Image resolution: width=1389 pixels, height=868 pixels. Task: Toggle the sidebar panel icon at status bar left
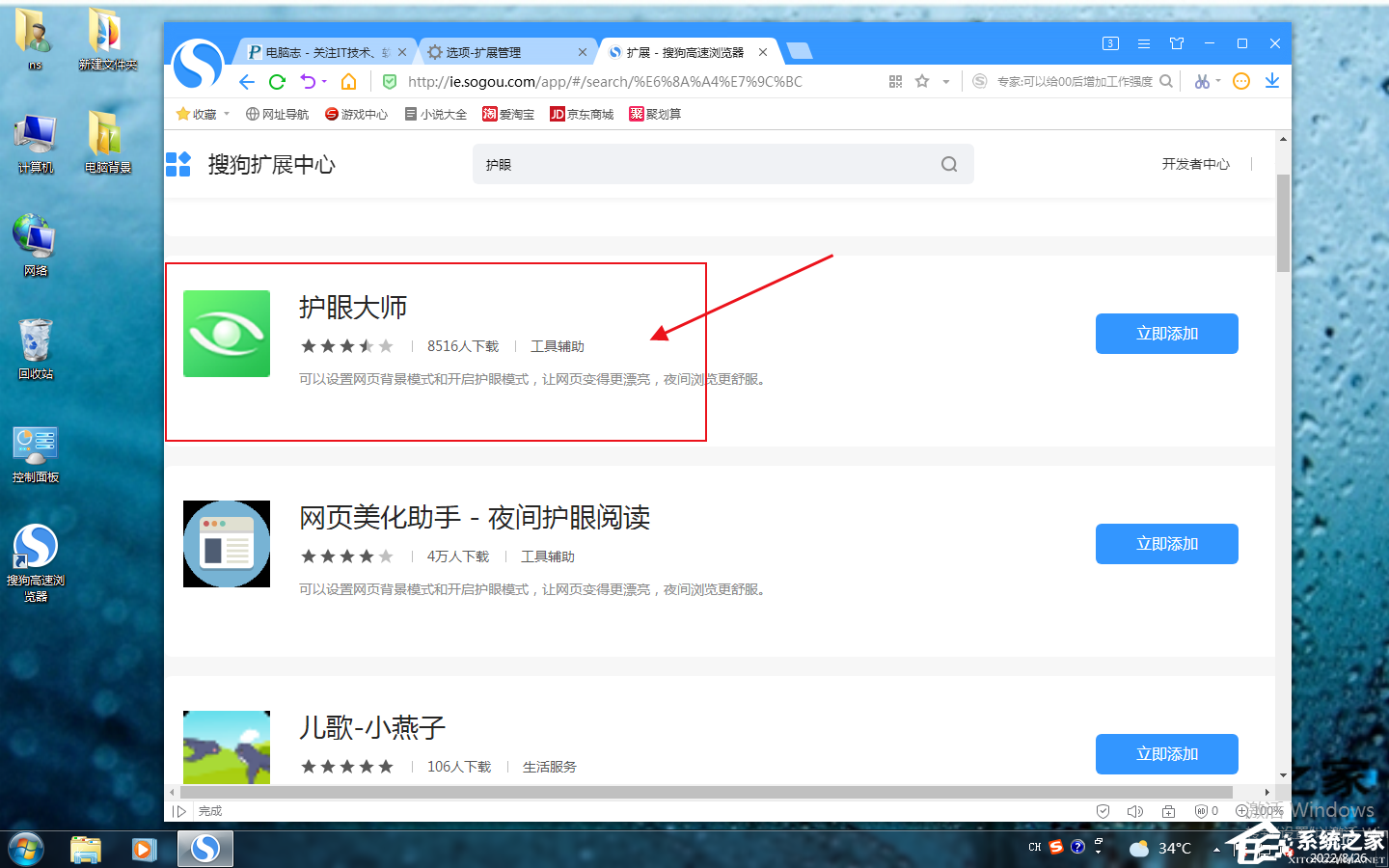point(179,811)
